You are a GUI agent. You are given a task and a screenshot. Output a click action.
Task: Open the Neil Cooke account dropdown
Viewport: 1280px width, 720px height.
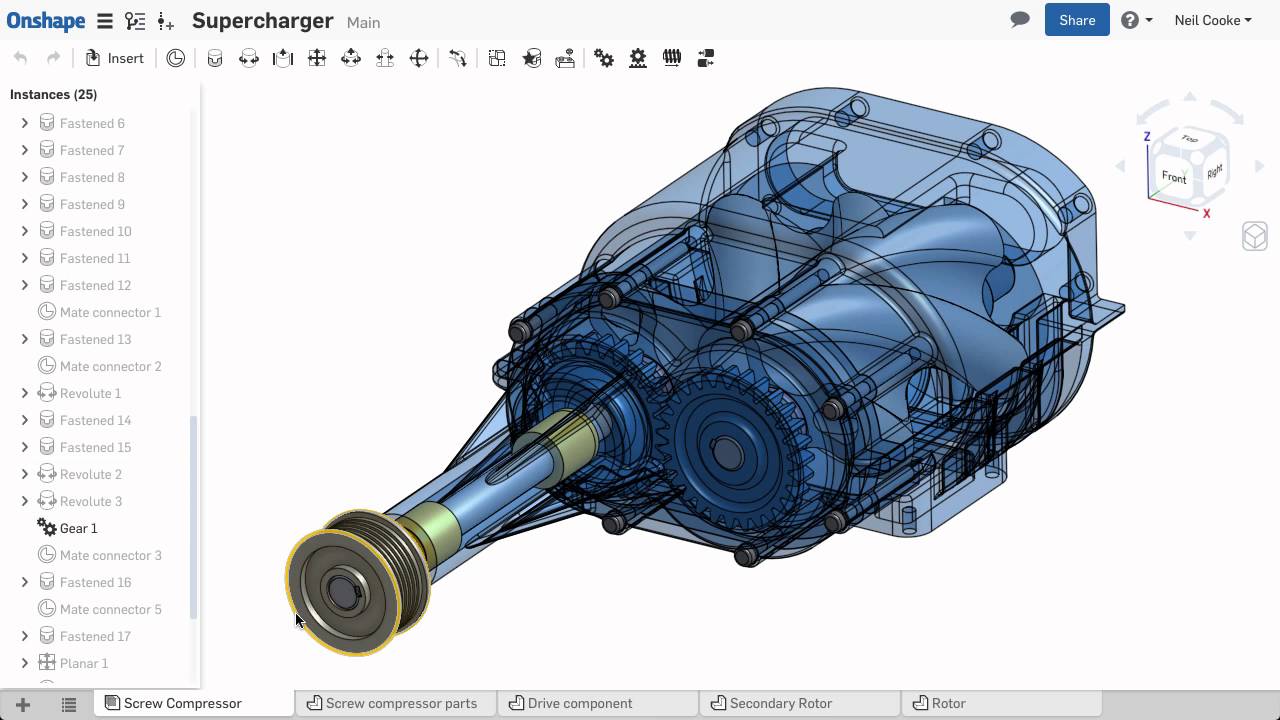(x=1213, y=20)
